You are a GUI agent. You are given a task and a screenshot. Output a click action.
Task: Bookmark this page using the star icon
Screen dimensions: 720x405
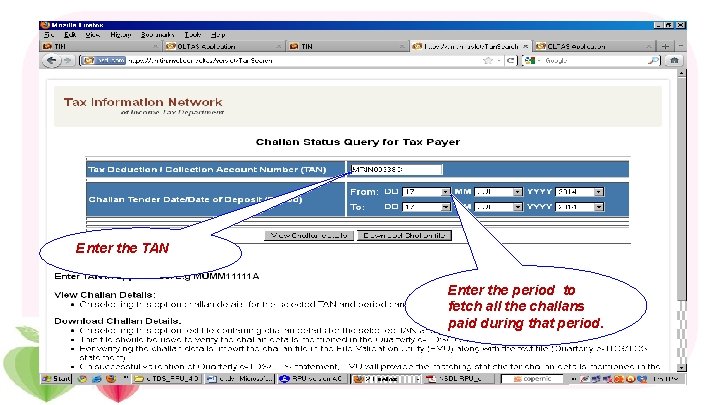coord(488,60)
